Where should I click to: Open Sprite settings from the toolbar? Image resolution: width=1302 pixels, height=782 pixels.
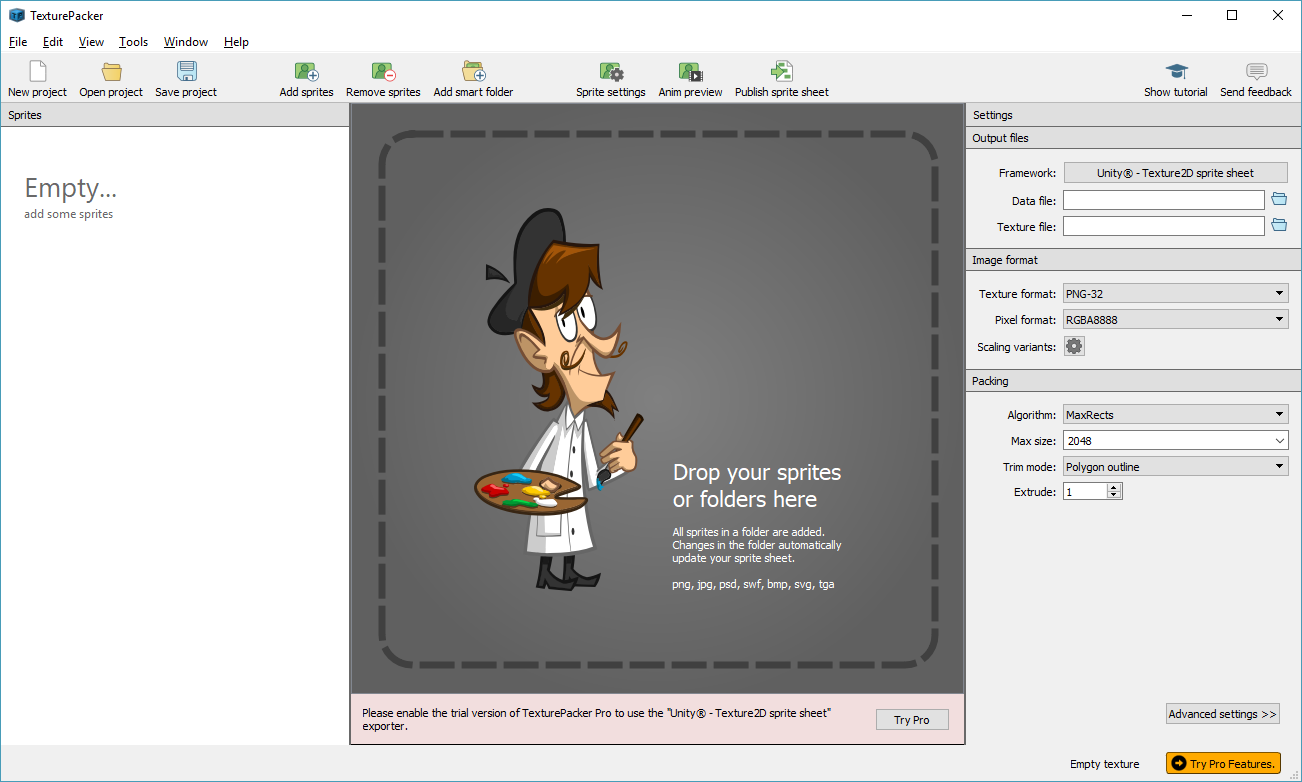click(610, 72)
